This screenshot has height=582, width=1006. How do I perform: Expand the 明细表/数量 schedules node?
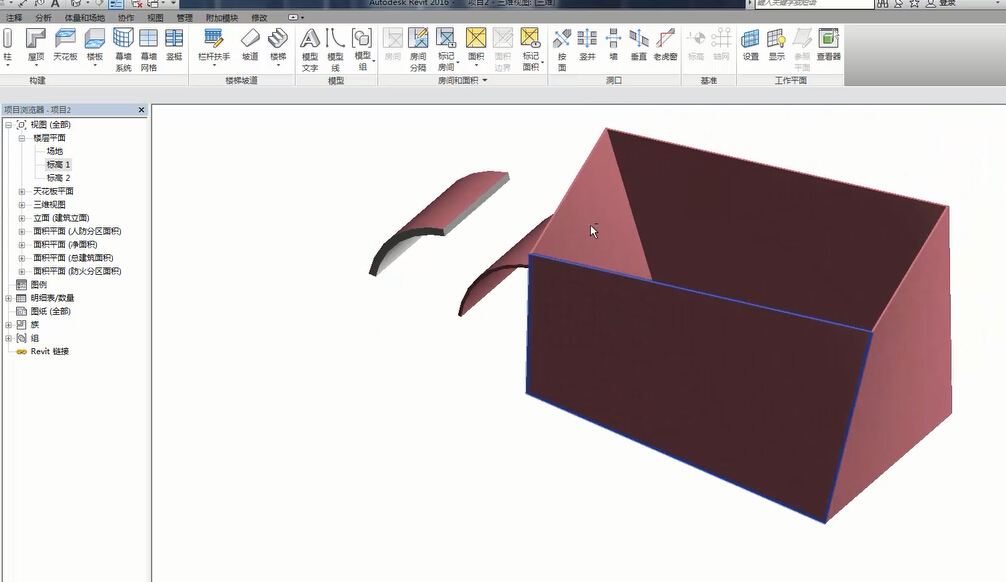(x=9, y=298)
